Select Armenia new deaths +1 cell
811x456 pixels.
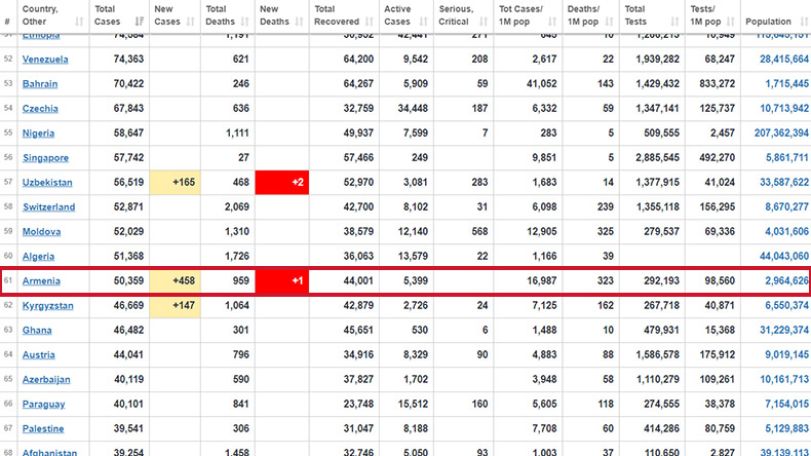[x=282, y=281]
